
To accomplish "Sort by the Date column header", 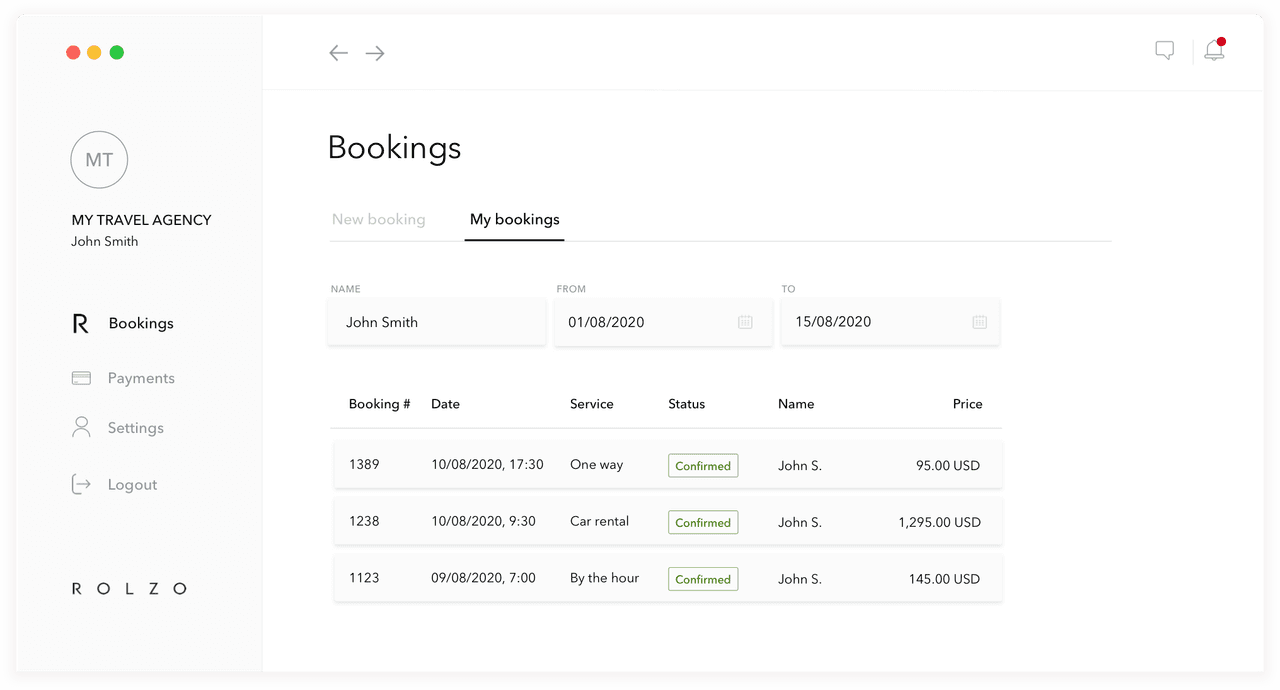I will tap(445, 404).
